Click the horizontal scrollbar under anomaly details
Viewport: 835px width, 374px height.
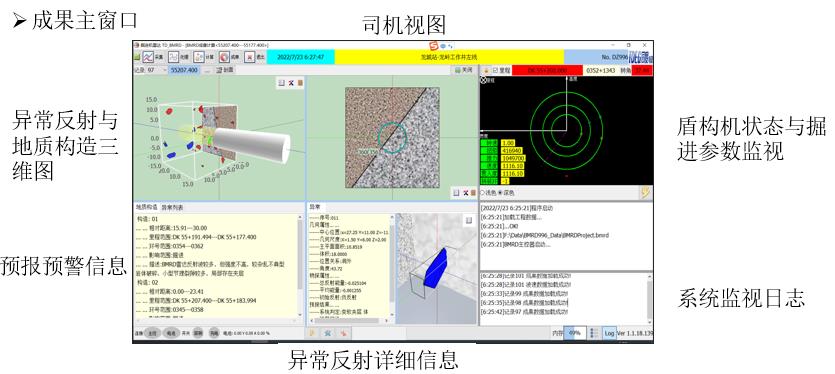349,321
